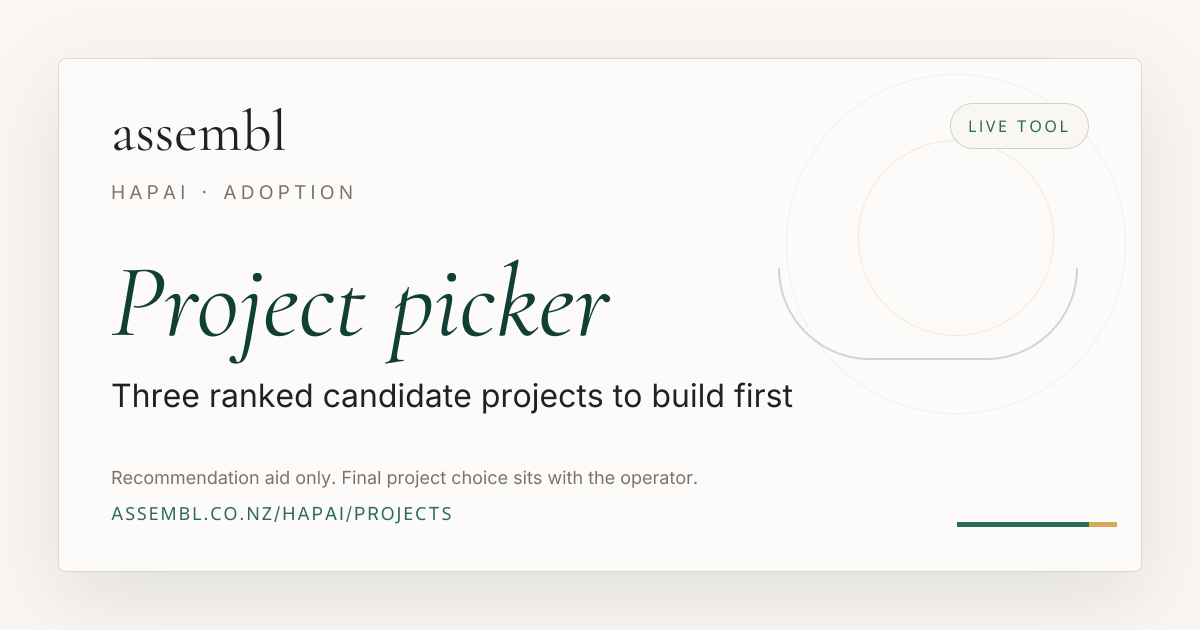Click the assembl wordmark logo
The image size is (1200, 630).
point(199,134)
